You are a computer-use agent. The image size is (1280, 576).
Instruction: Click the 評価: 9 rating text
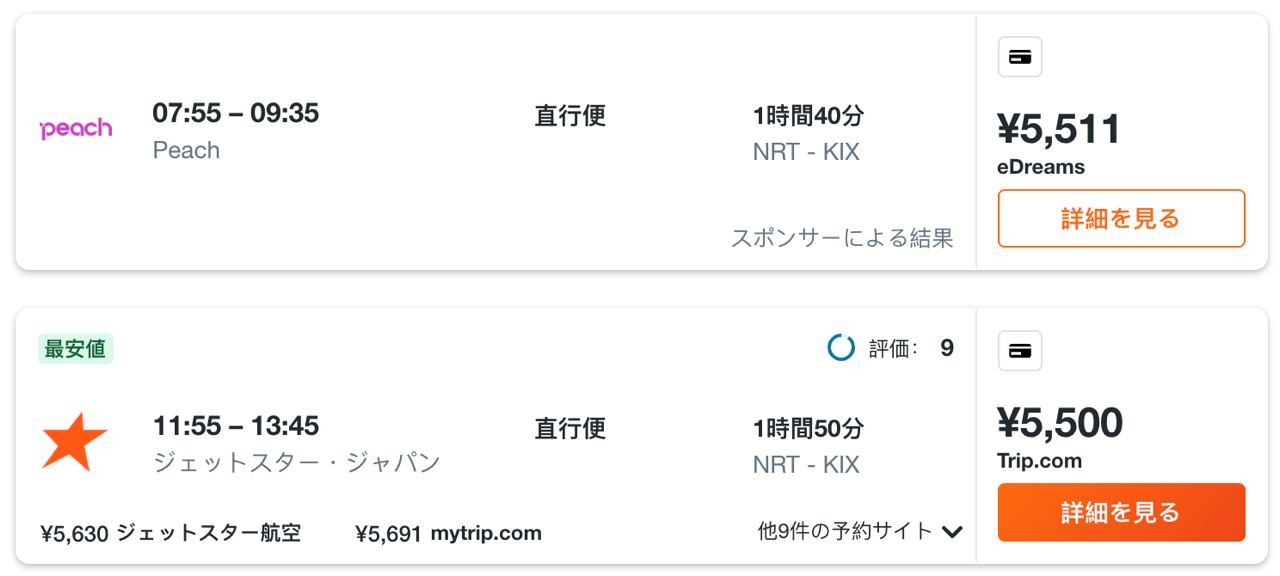(911, 348)
